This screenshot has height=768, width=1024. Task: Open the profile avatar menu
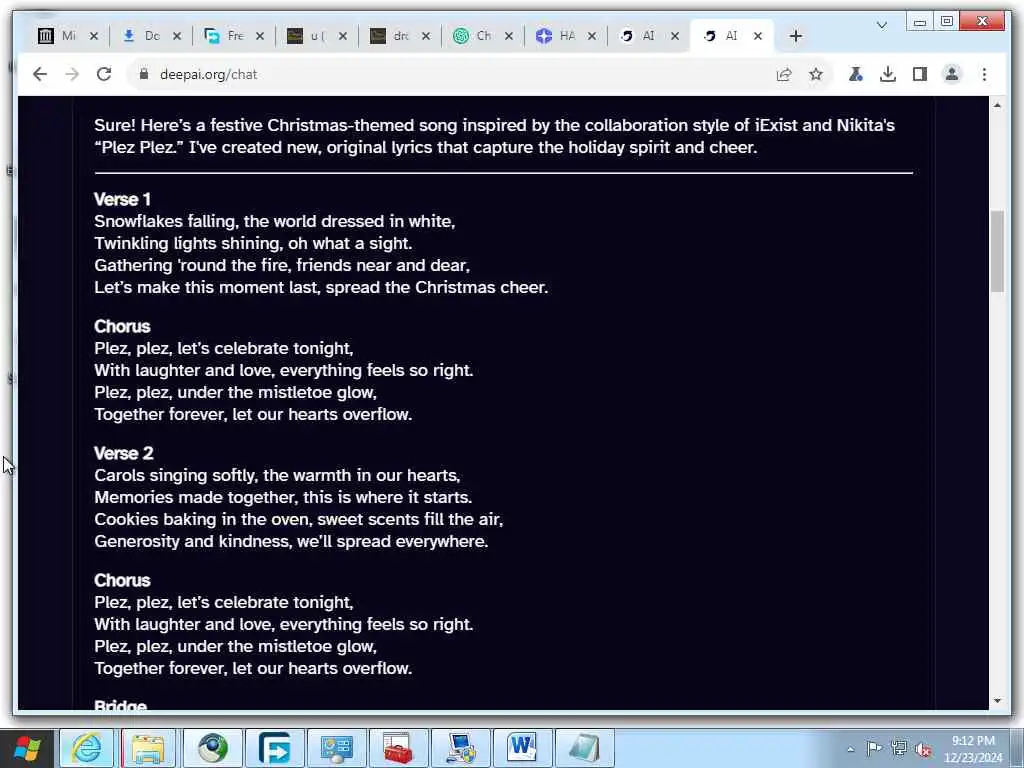[x=952, y=74]
